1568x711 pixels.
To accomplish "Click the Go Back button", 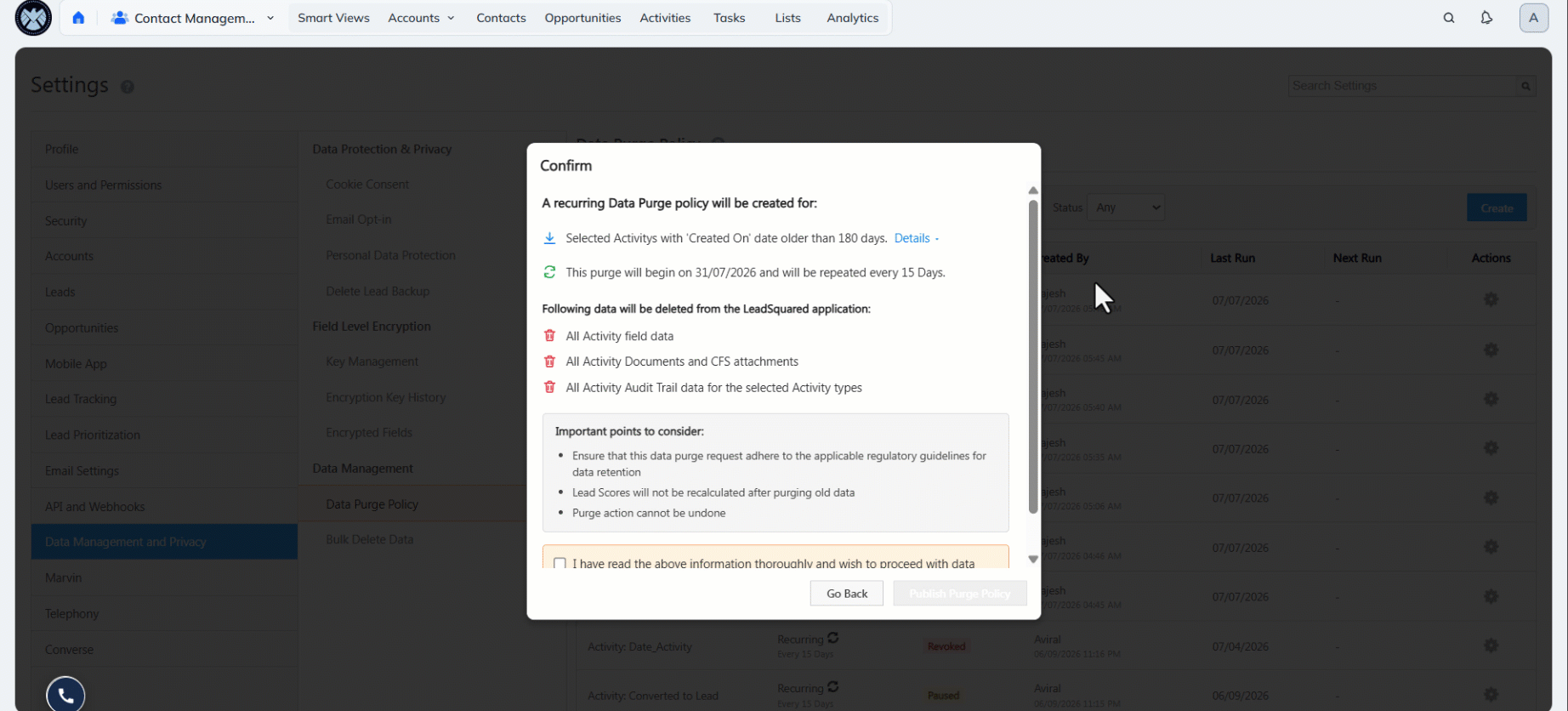I will pos(847,594).
